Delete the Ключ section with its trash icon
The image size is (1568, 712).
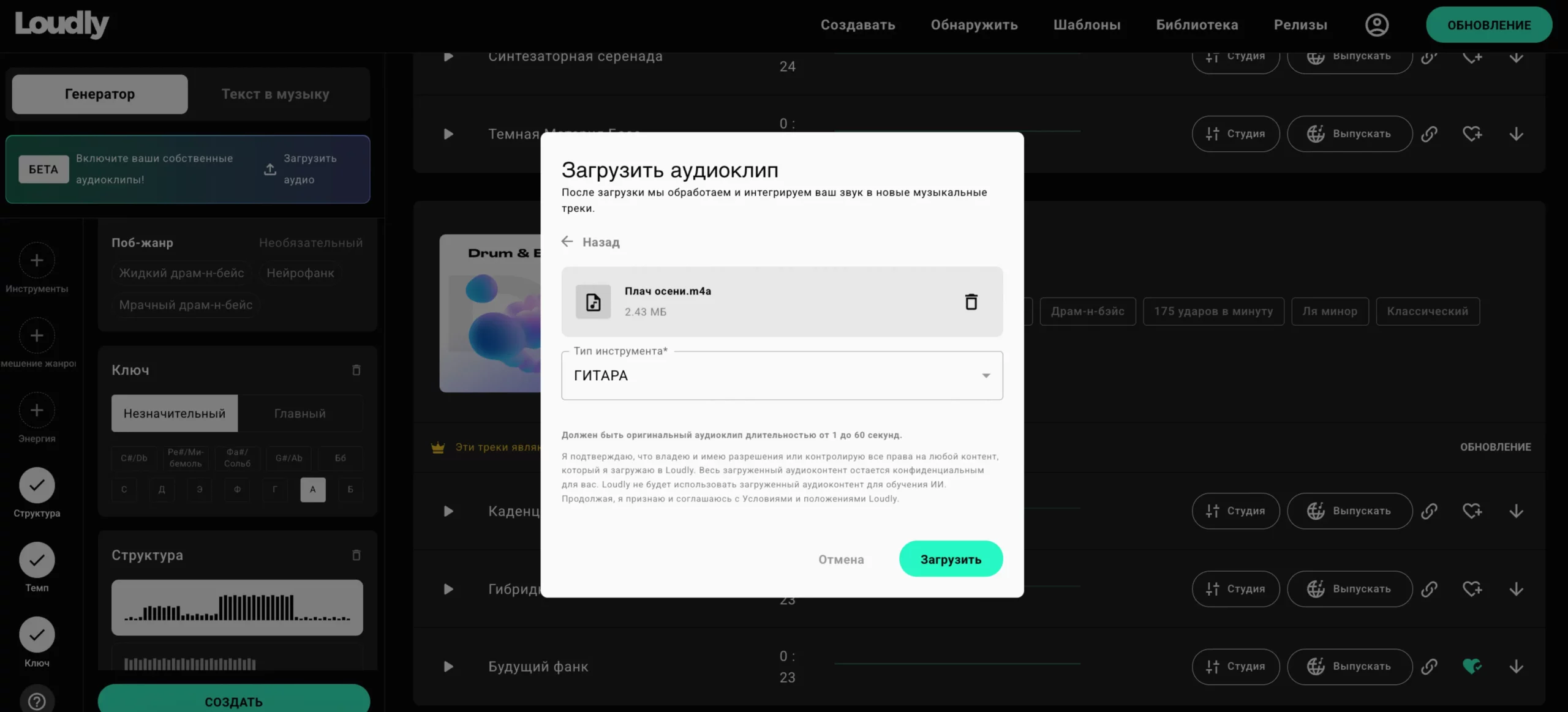point(356,370)
